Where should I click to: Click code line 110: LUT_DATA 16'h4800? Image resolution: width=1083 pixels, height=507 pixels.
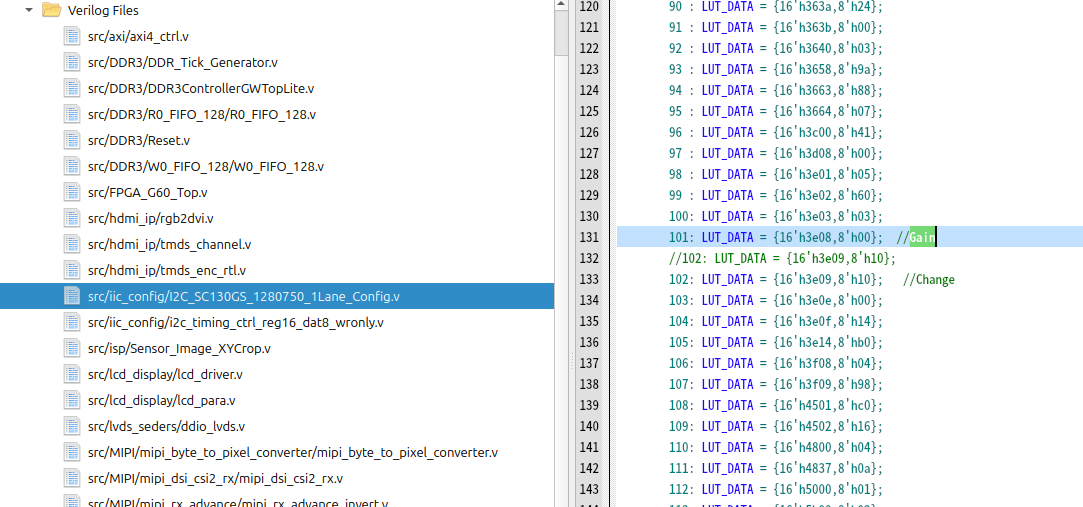point(776,447)
